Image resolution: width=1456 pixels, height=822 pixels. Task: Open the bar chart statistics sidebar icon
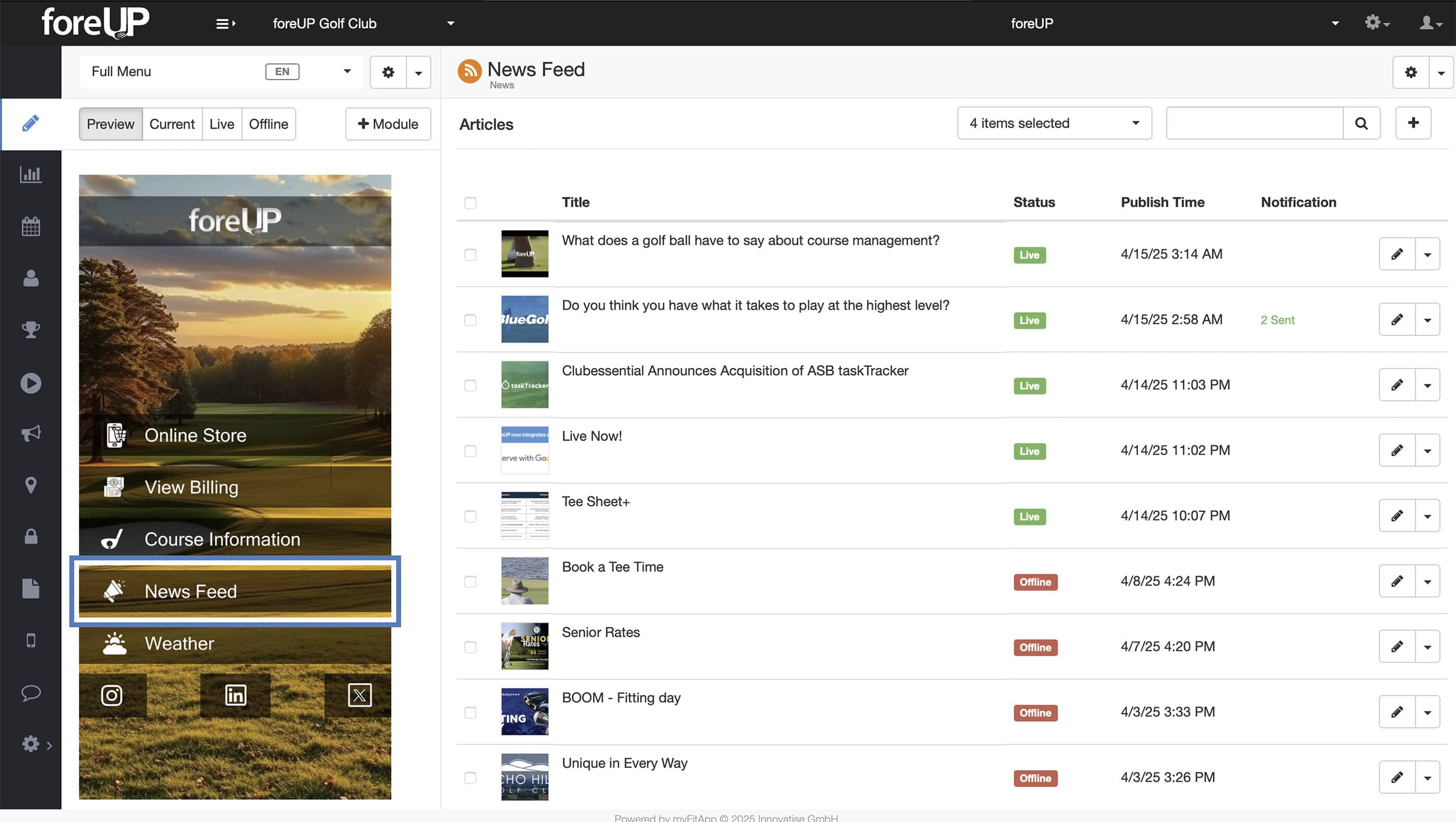pos(31,174)
